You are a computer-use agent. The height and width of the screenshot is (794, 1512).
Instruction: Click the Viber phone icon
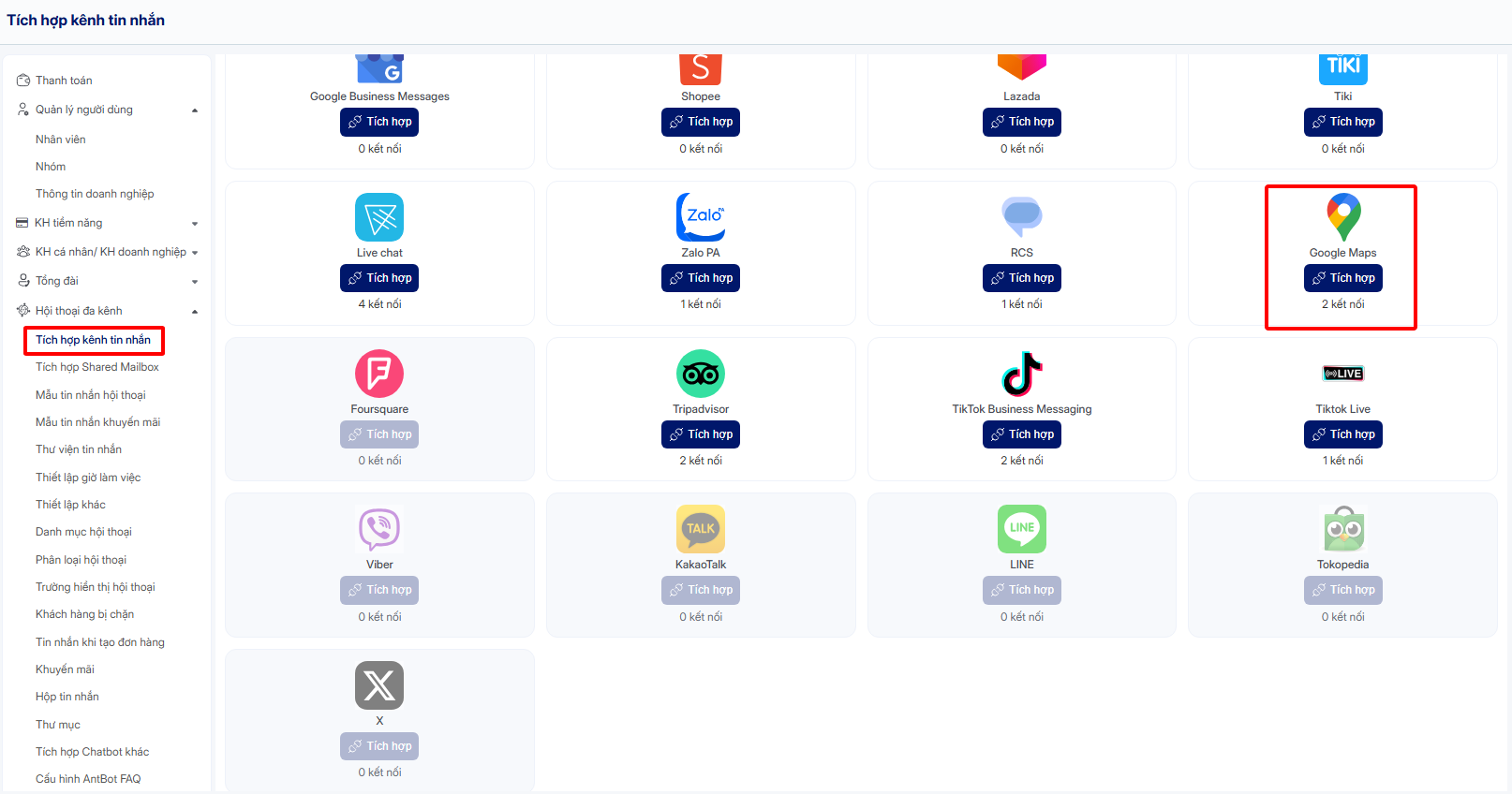coord(379,529)
